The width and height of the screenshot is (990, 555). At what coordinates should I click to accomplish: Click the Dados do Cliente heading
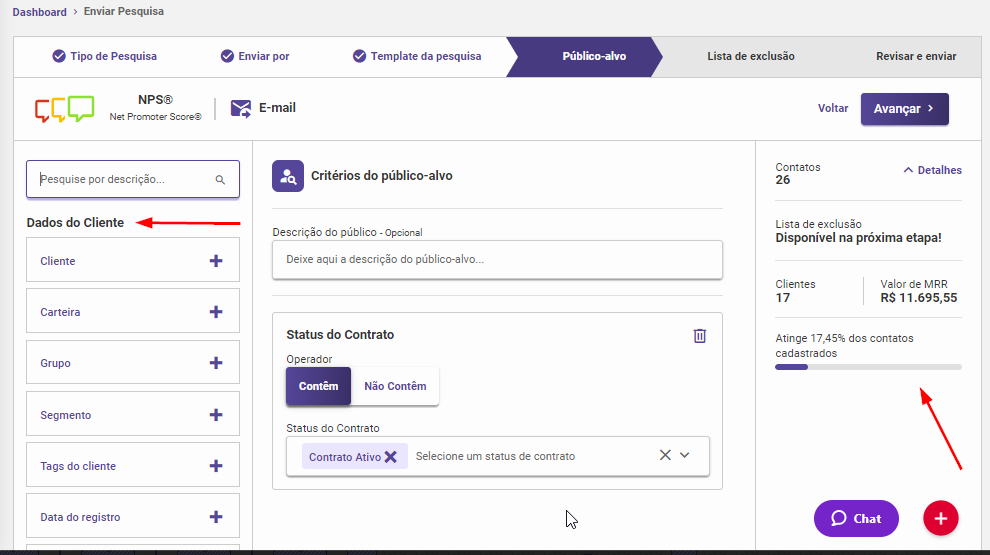click(x=75, y=223)
